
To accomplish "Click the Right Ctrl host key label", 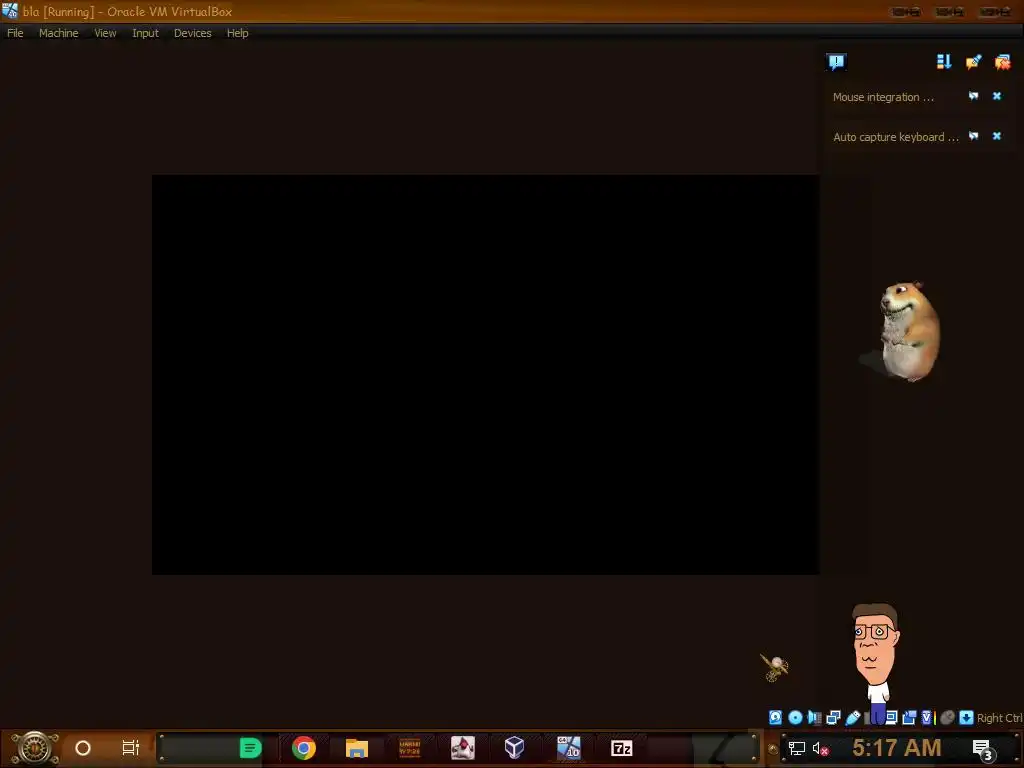I will pos(999,718).
